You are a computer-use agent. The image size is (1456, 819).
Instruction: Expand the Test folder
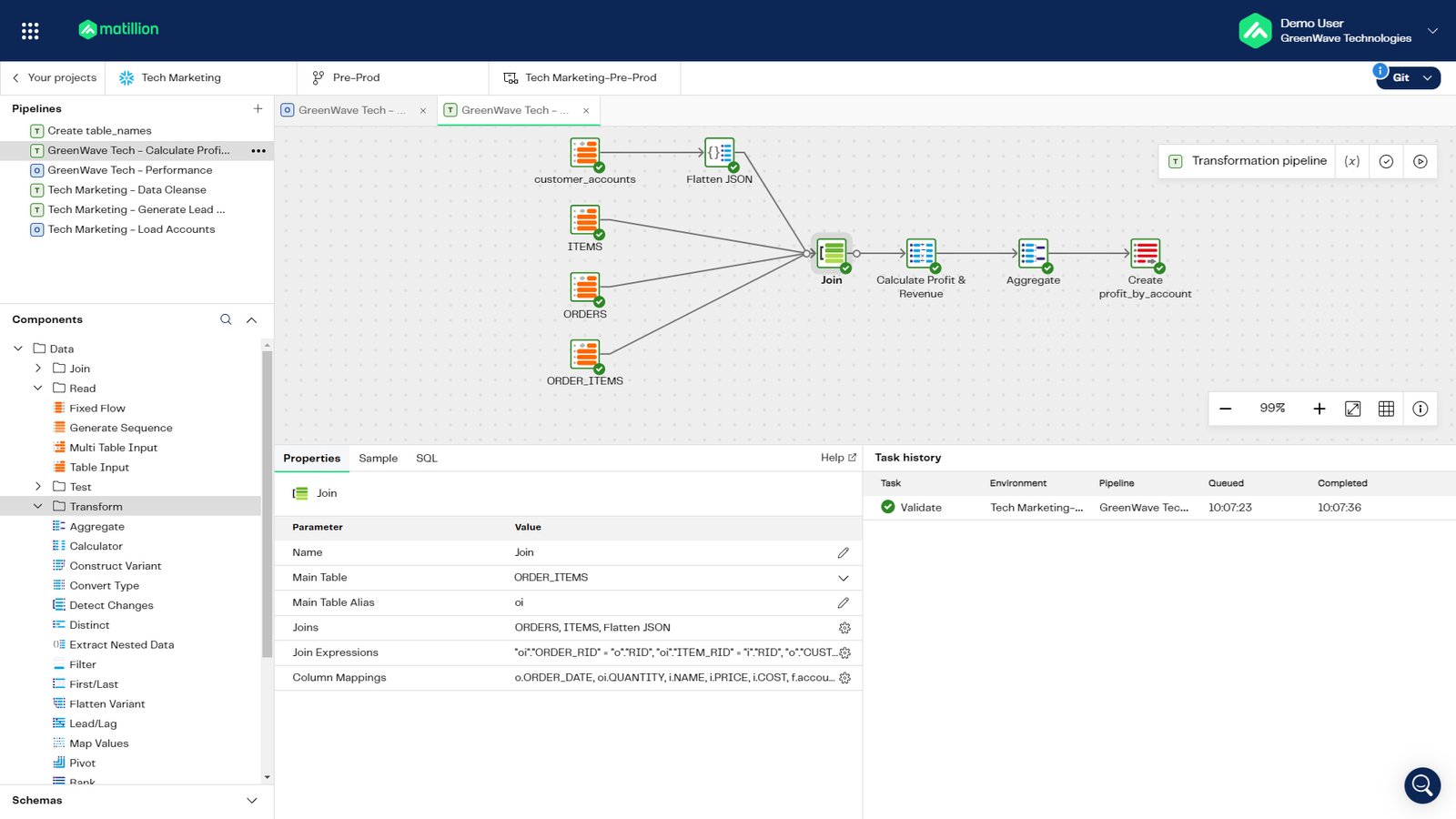[37, 487]
